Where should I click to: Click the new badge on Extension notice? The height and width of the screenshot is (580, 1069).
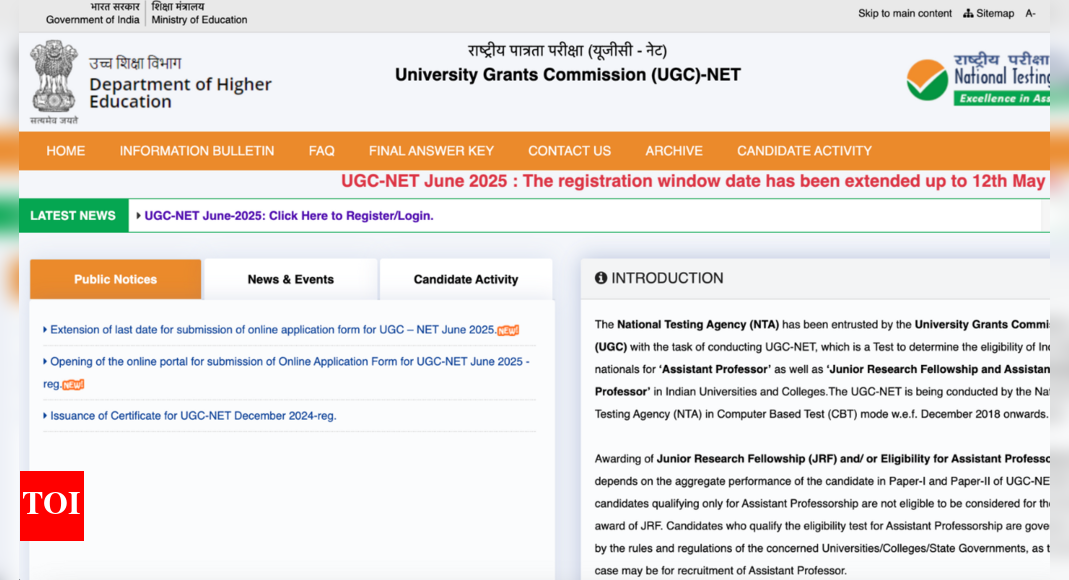(508, 330)
